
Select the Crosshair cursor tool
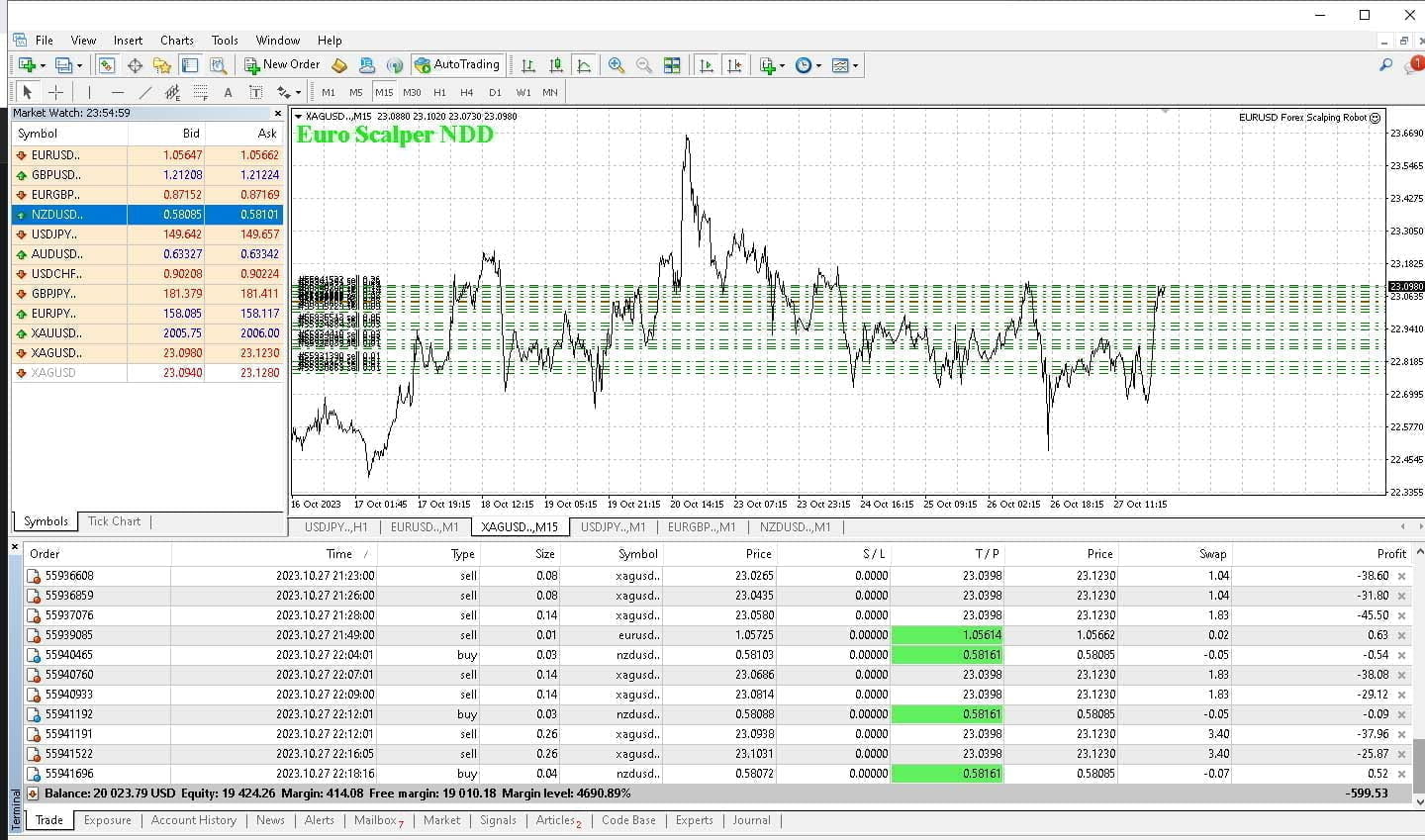56,92
